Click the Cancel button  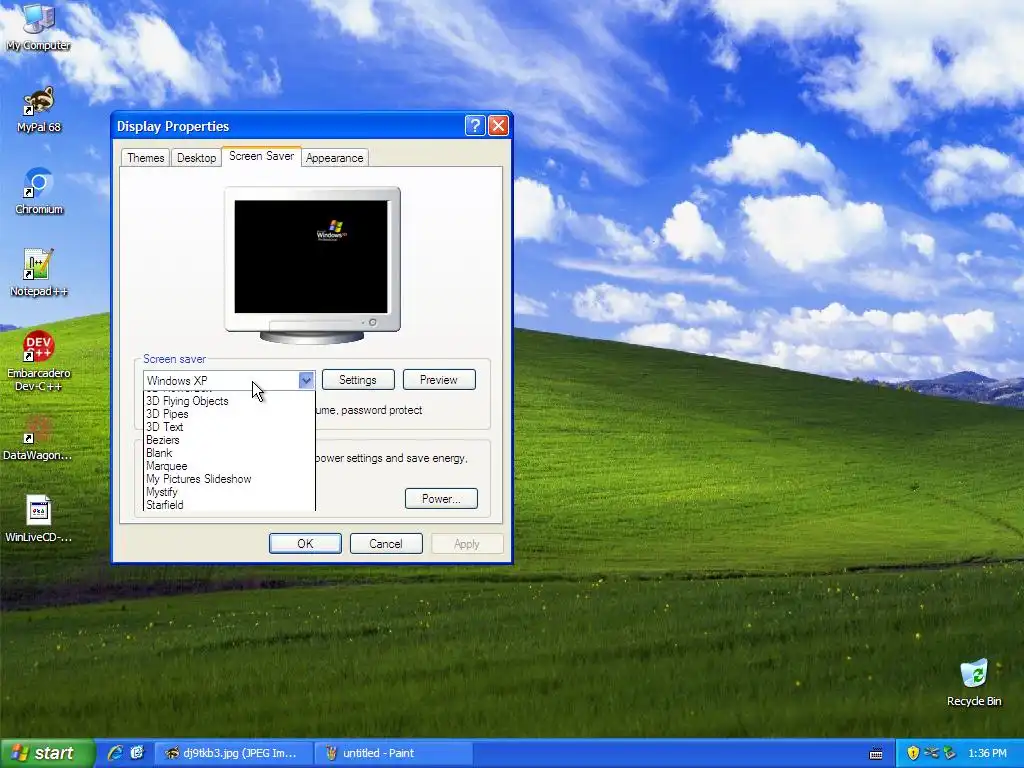pyautogui.click(x=386, y=543)
